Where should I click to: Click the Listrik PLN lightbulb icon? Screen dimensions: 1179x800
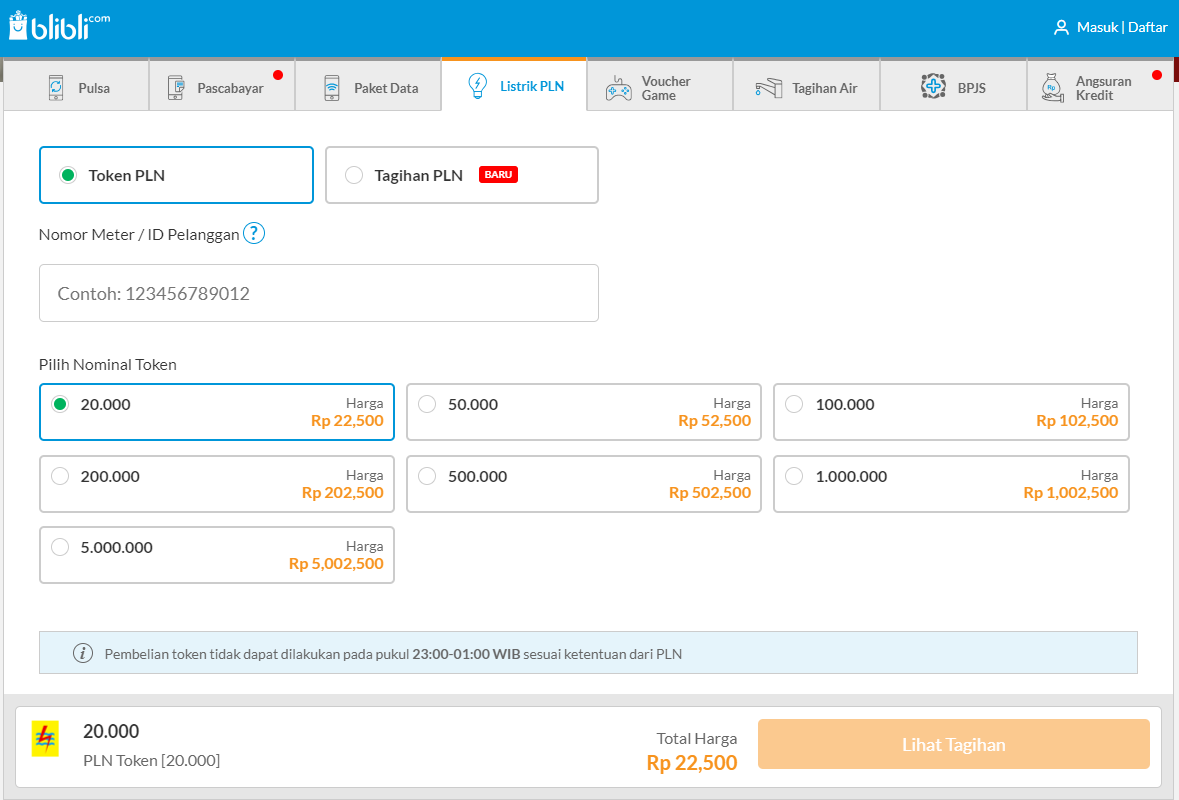477,86
